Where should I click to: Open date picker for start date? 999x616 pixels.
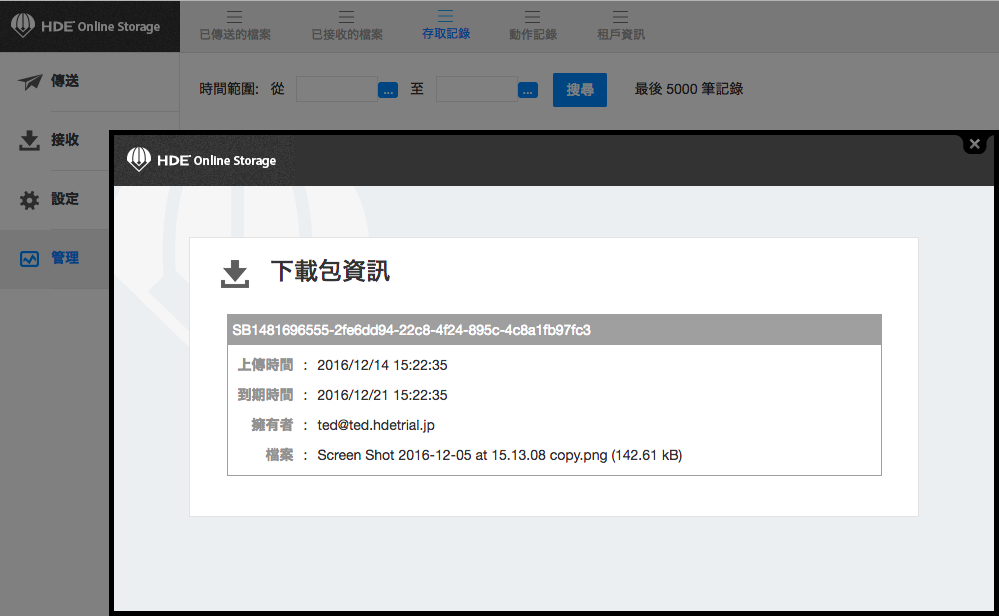(x=388, y=90)
